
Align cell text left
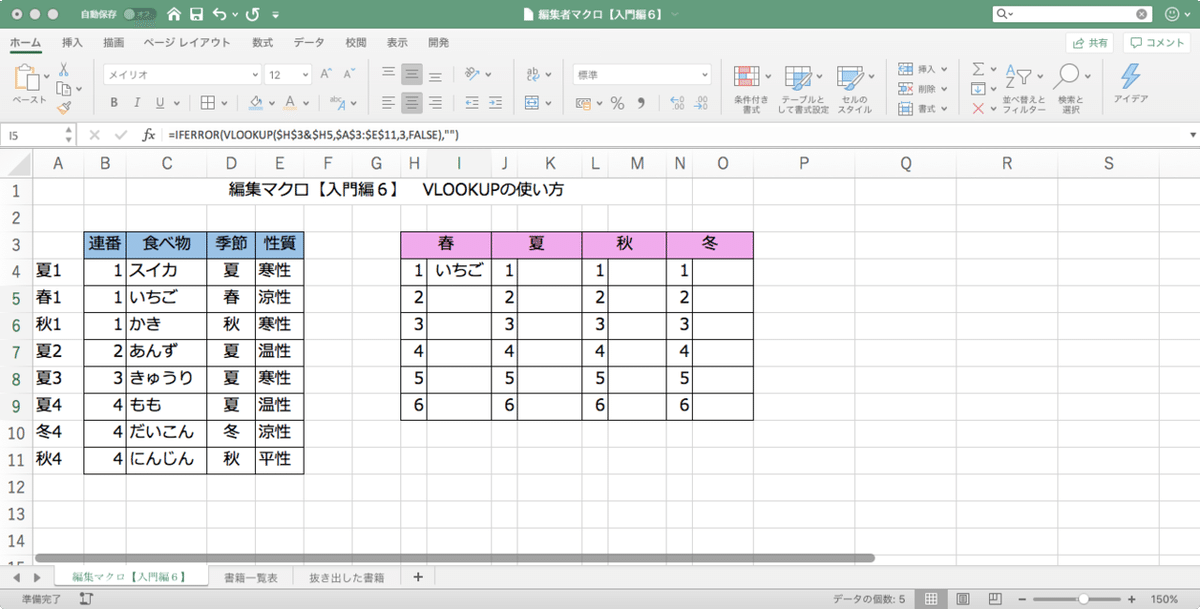pyautogui.click(x=389, y=102)
